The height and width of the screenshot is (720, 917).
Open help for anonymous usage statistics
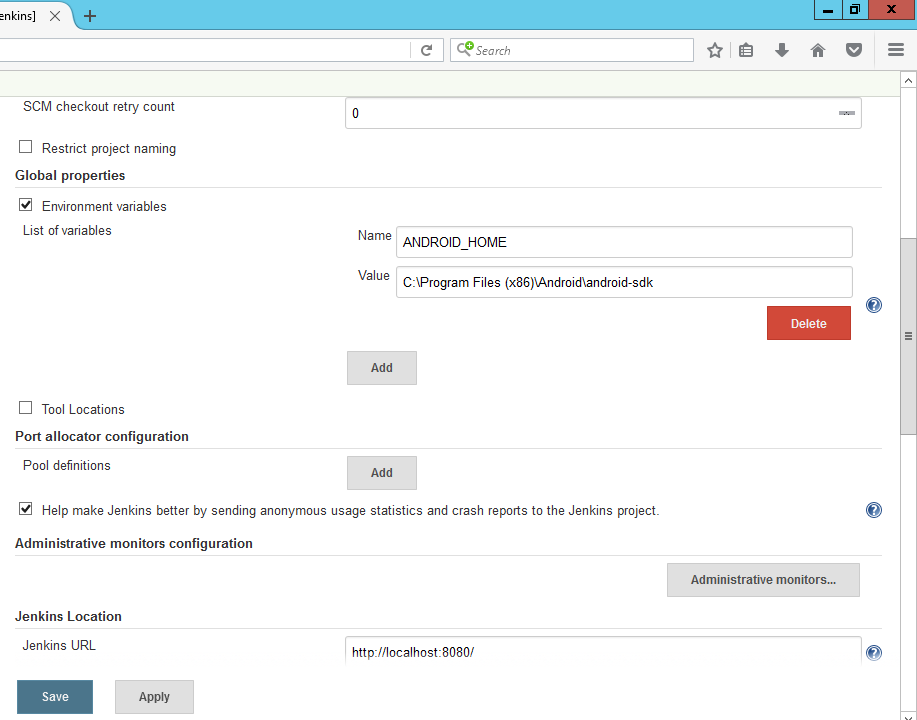[874, 510]
